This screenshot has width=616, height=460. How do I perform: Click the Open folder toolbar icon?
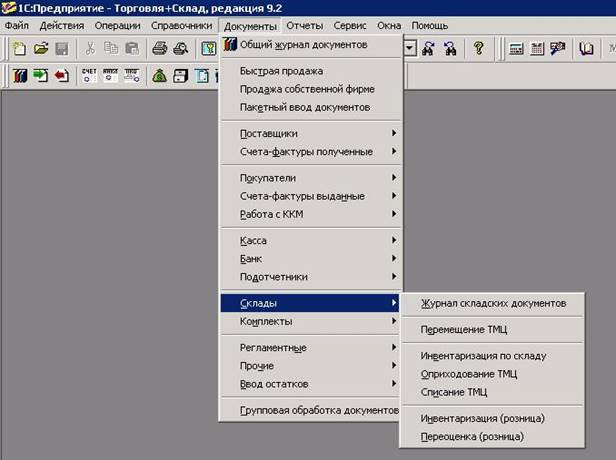tap(41, 48)
